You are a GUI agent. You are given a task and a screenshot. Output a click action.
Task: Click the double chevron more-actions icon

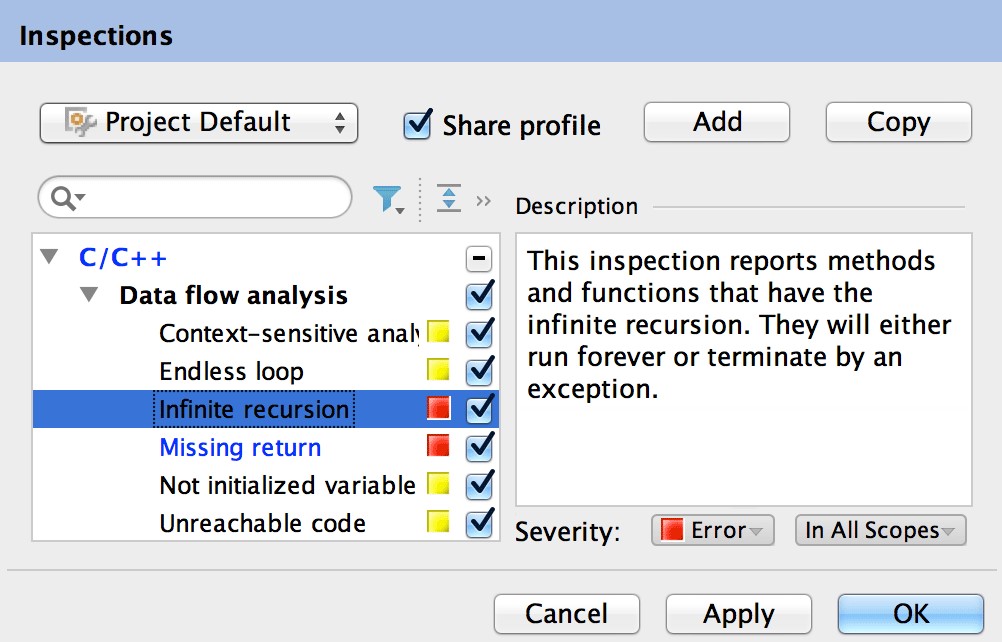[484, 200]
